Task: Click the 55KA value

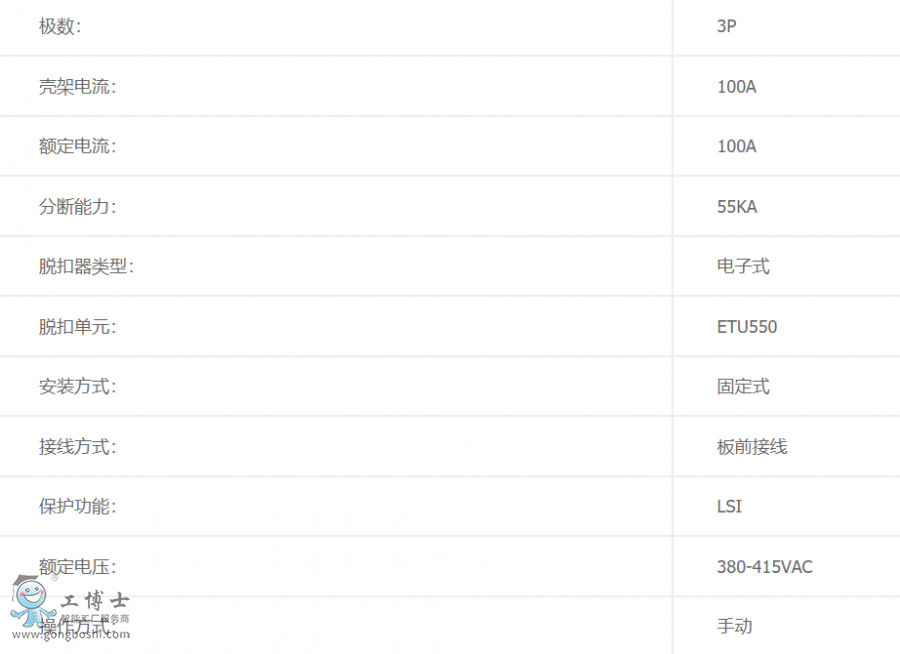Action: click(737, 207)
